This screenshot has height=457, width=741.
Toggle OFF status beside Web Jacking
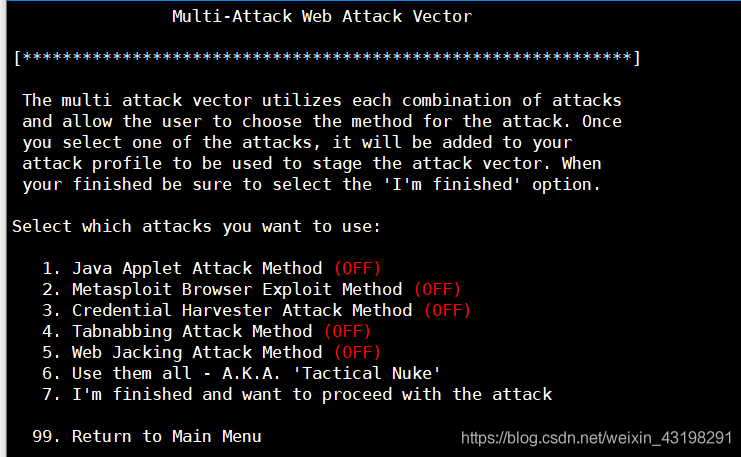(x=357, y=353)
